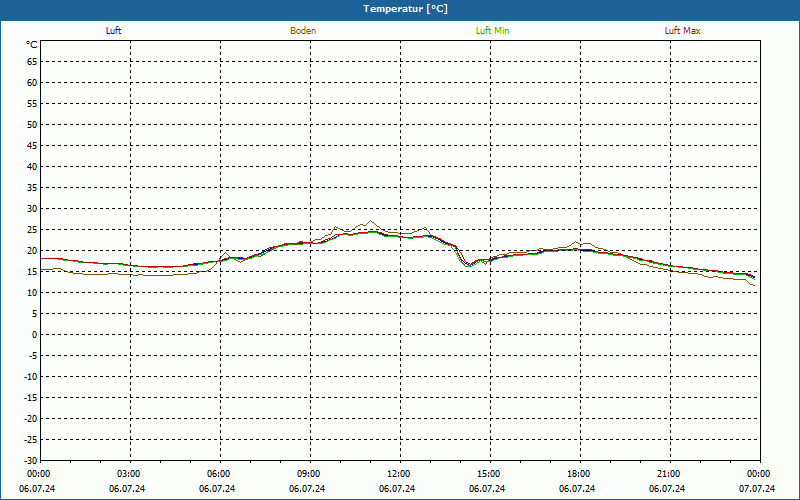The width and height of the screenshot is (800, 500).
Task: Click the -5 y-axis value
Action: tap(33, 356)
